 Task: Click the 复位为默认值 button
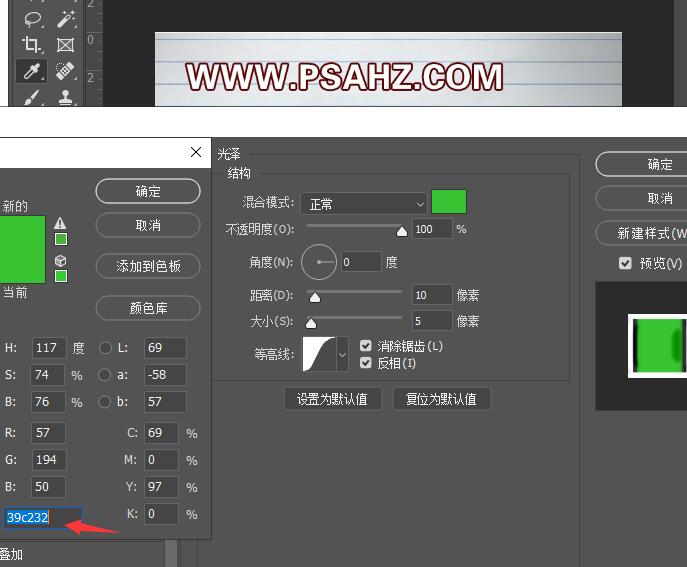[x=442, y=399]
